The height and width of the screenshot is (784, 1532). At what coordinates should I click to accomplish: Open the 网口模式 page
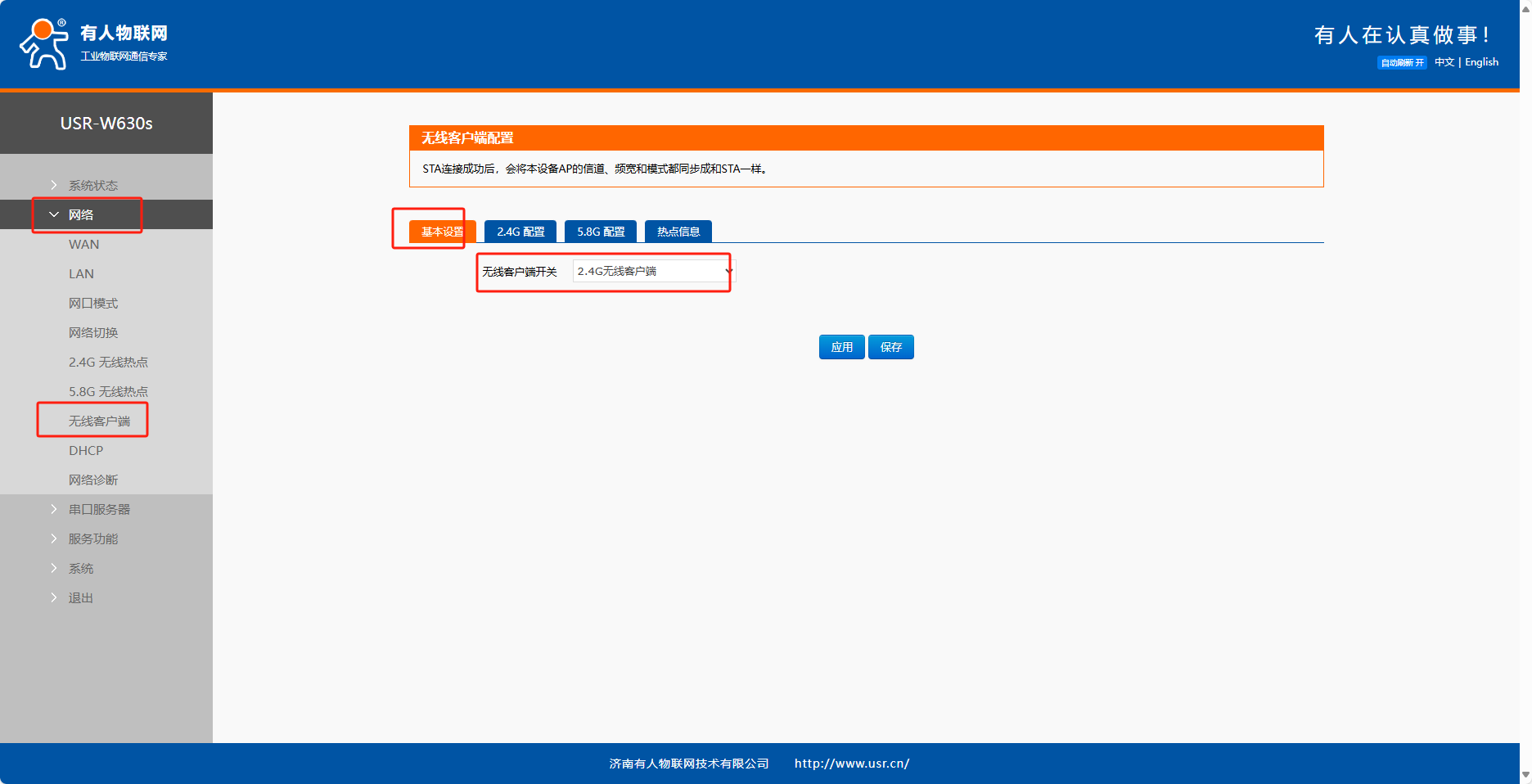tap(93, 303)
